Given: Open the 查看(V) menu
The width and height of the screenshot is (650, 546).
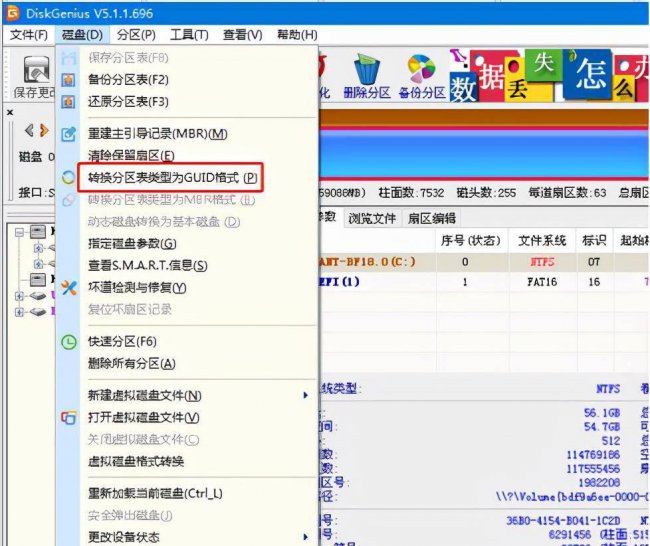Looking at the screenshot, I should tap(243, 35).
